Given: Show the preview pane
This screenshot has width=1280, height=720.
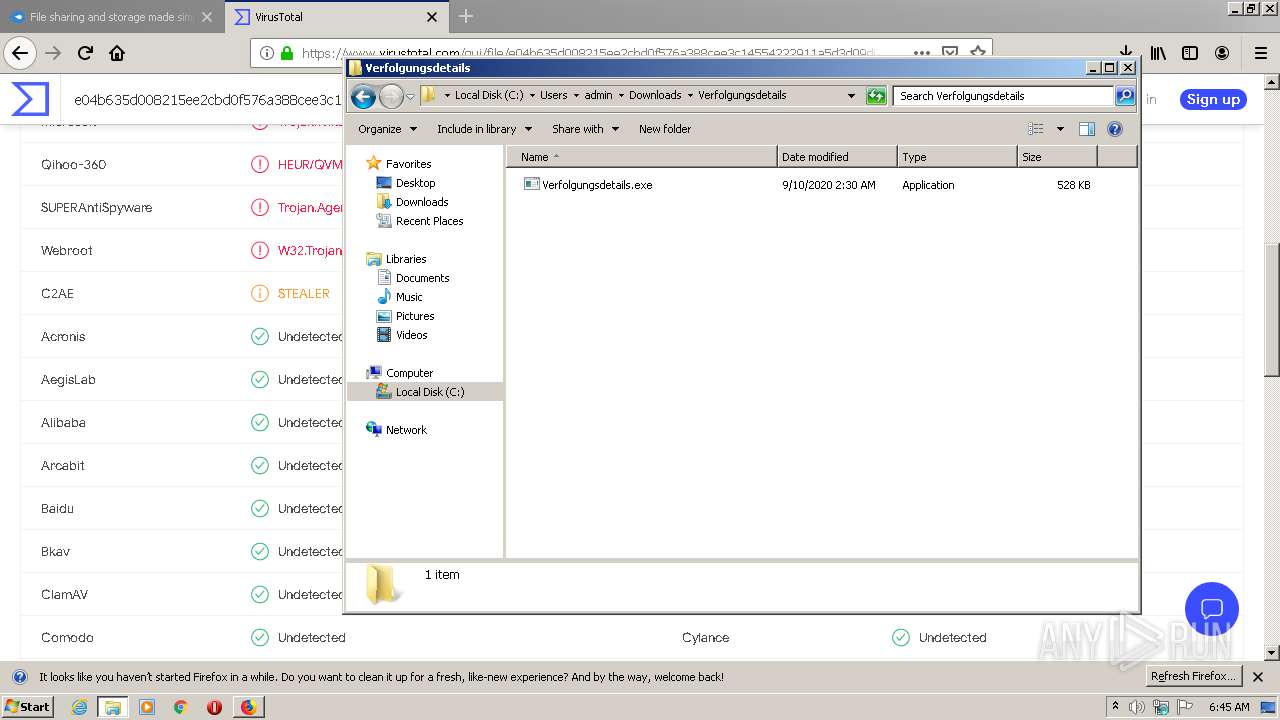Looking at the screenshot, I should tap(1087, 129).
